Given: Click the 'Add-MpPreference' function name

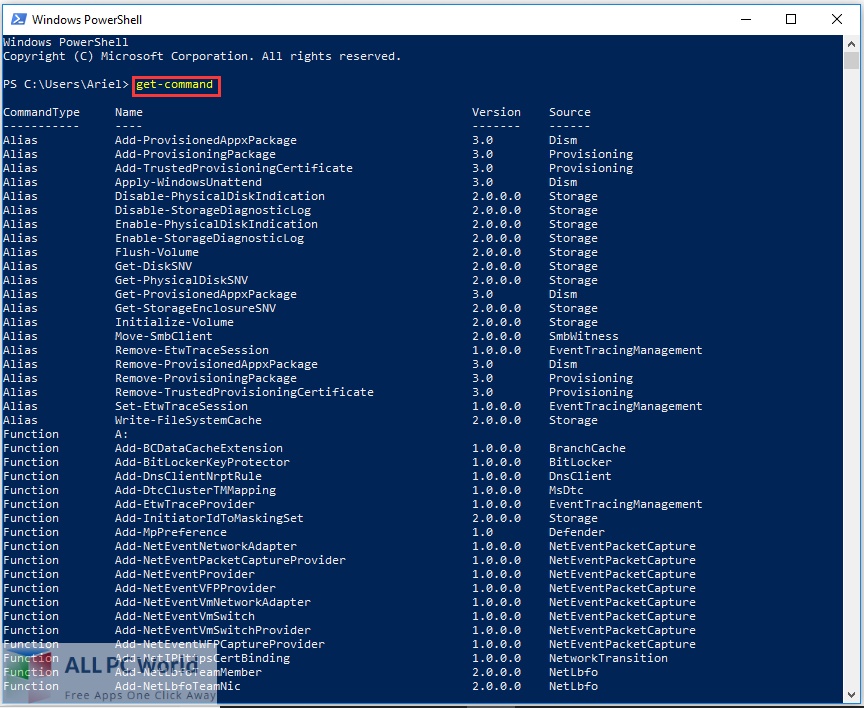Looking at the screenshot, I should click(x=171, y=532).
